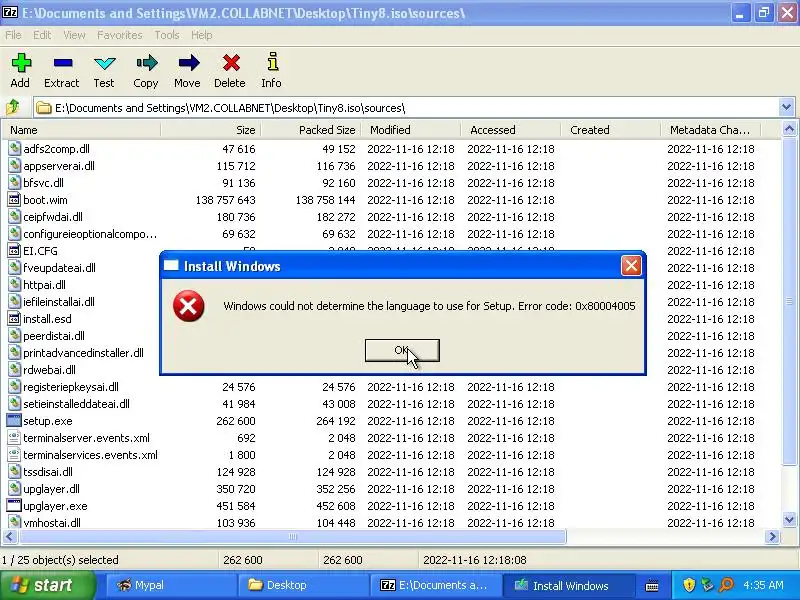Click the Copy toolbar icon

146,63
